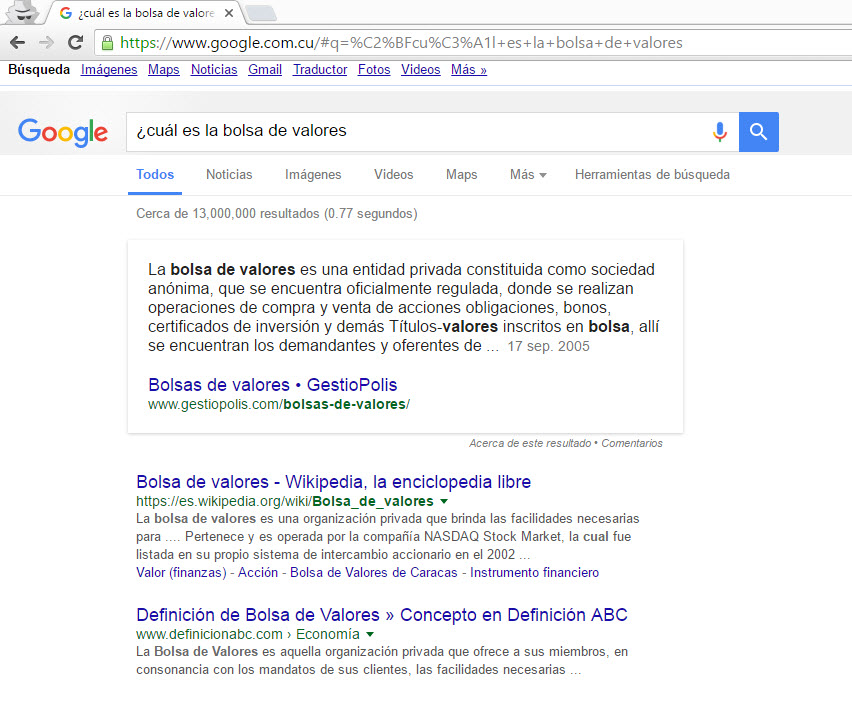Screen dimensions: 852x703
Task: Switch to the Maps results tab
Action: coord(461,174)
